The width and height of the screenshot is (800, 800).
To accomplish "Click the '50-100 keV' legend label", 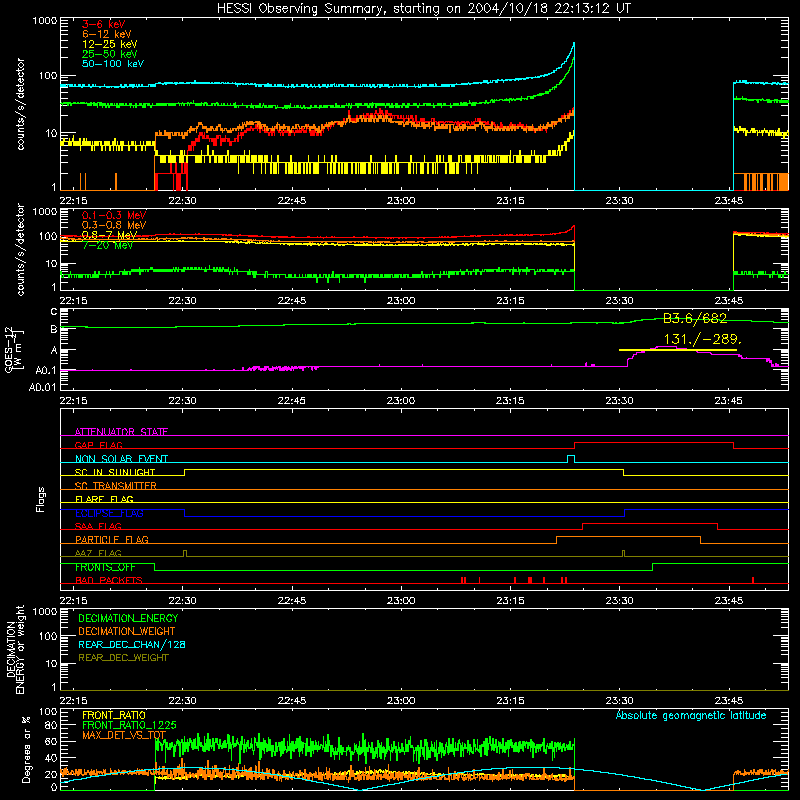I will [112, 64].
